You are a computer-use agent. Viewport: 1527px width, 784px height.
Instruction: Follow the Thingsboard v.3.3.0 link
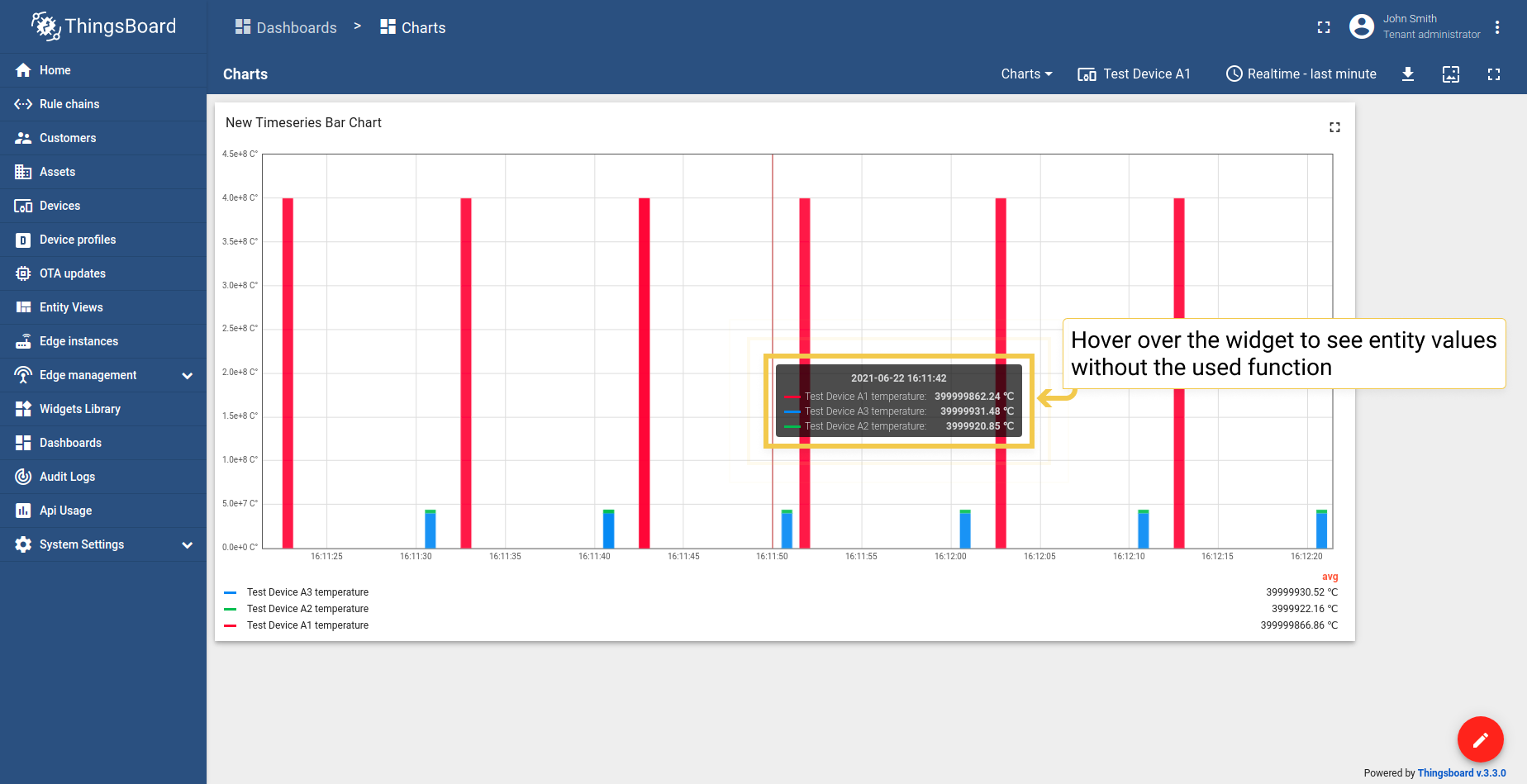pyautogui.click(x=1461, y=773)
